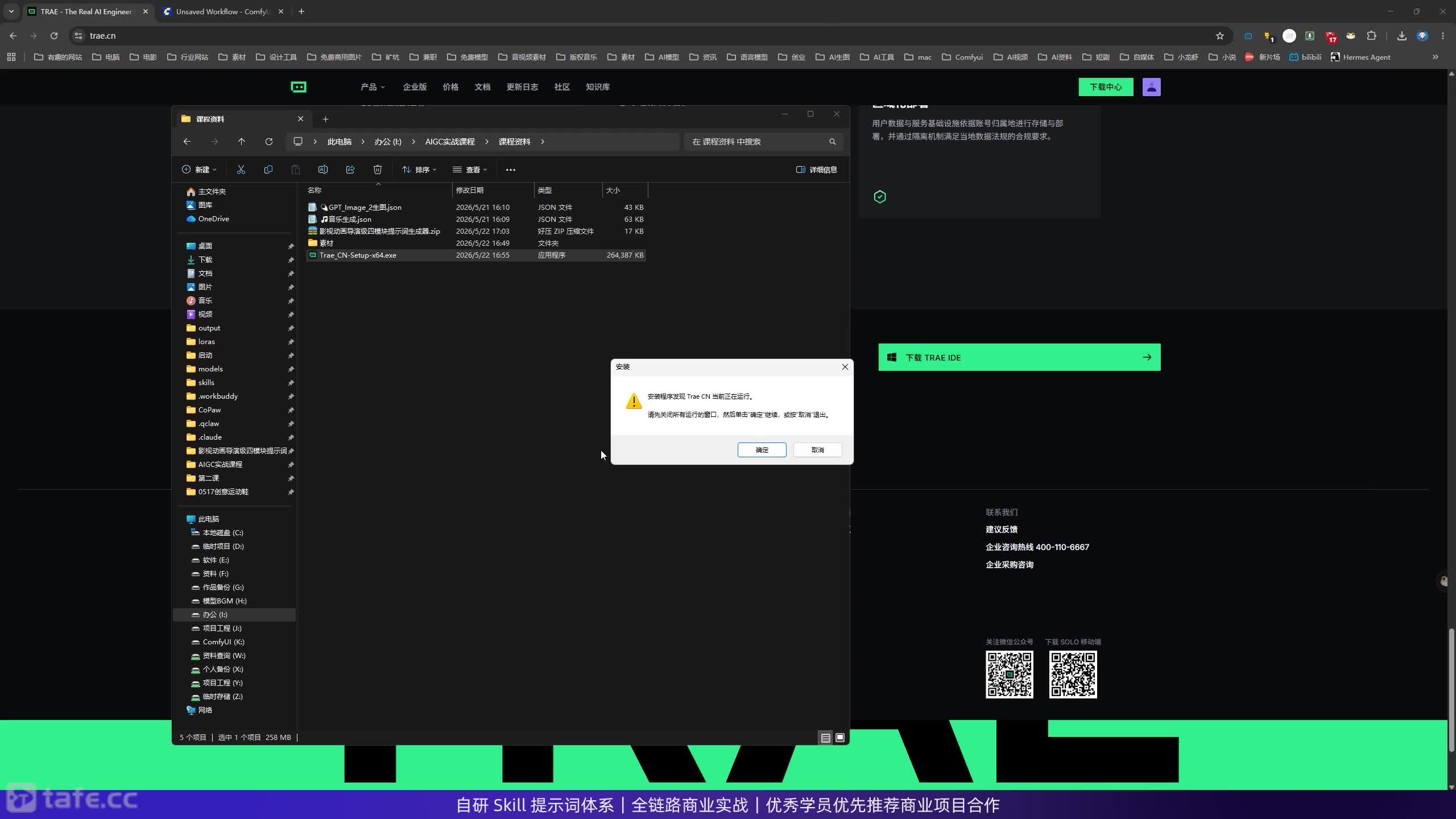Screen dimensions: 1456x819
Task: Open 知识库 in Trae navigation
Action: pos(598,87)
